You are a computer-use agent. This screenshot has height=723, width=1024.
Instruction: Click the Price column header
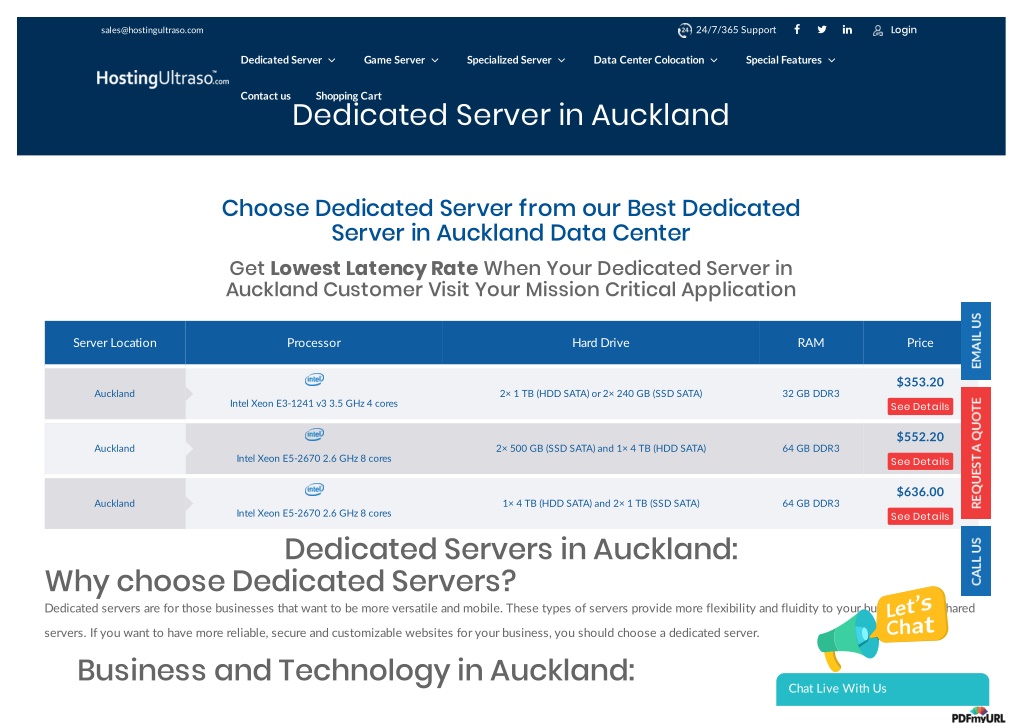coord(920,343)
